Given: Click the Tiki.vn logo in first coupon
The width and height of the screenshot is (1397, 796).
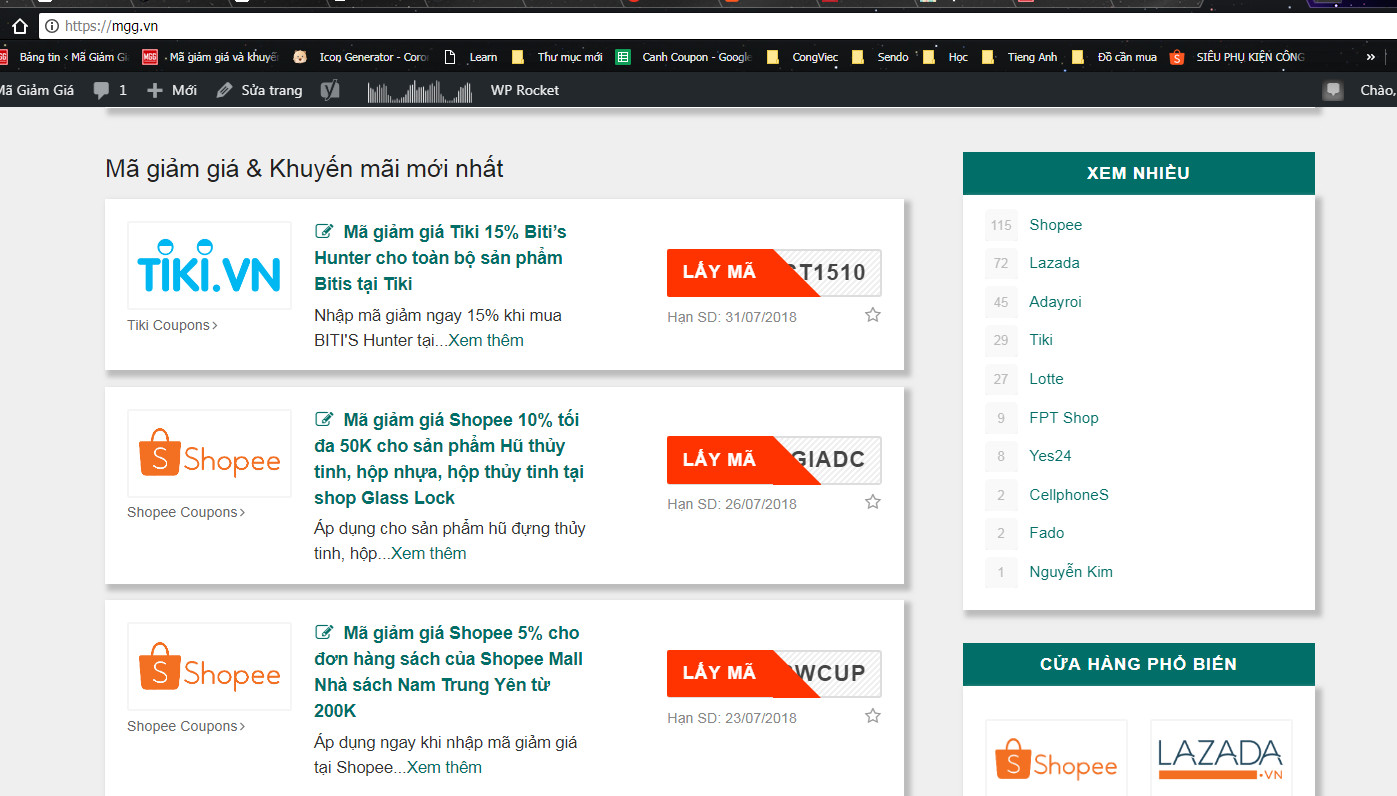Looking at the screenshot, I should [209, 265].
